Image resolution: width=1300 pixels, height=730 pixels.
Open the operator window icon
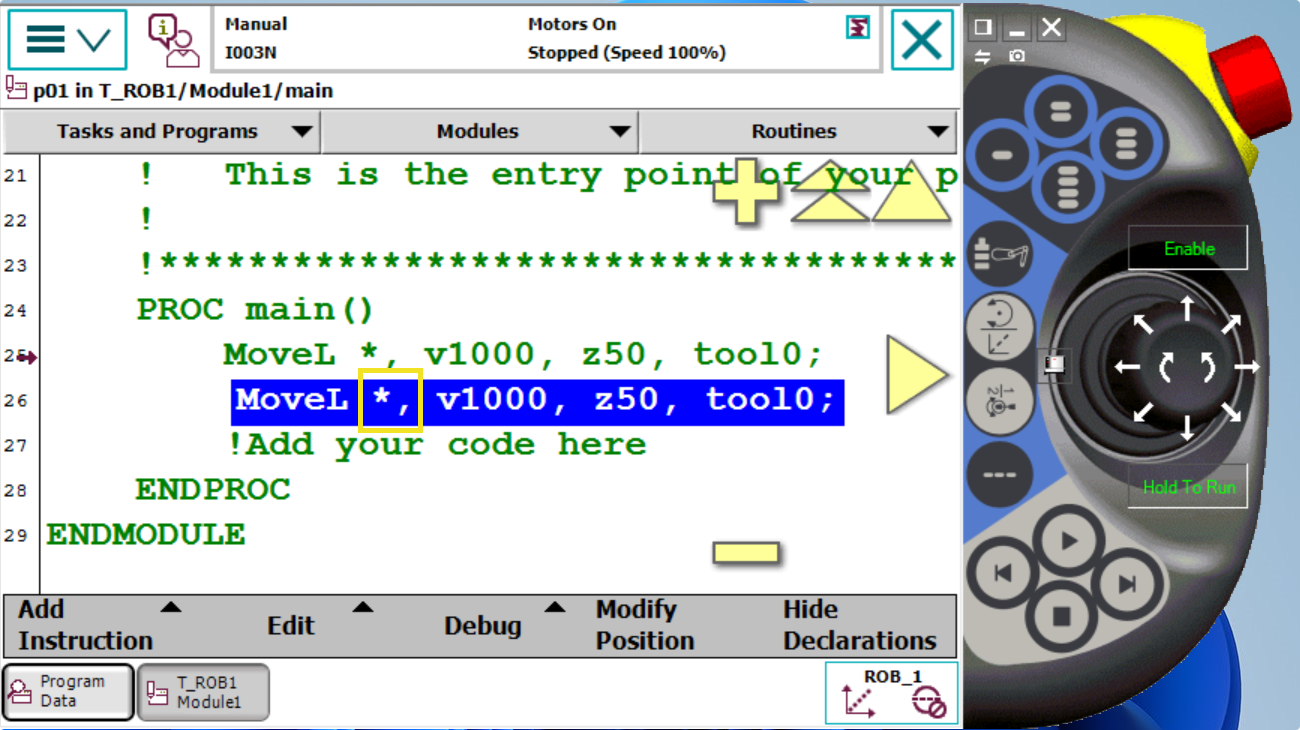coord(173,40)
